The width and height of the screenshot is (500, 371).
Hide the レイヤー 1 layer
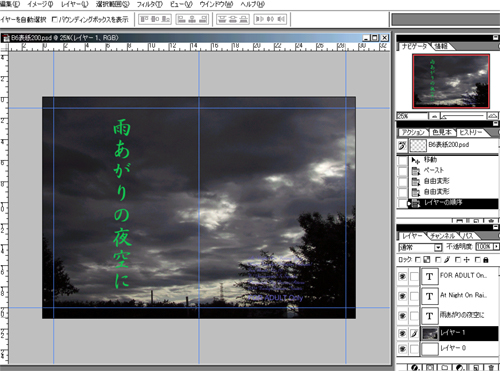click(x=403, y=333)
